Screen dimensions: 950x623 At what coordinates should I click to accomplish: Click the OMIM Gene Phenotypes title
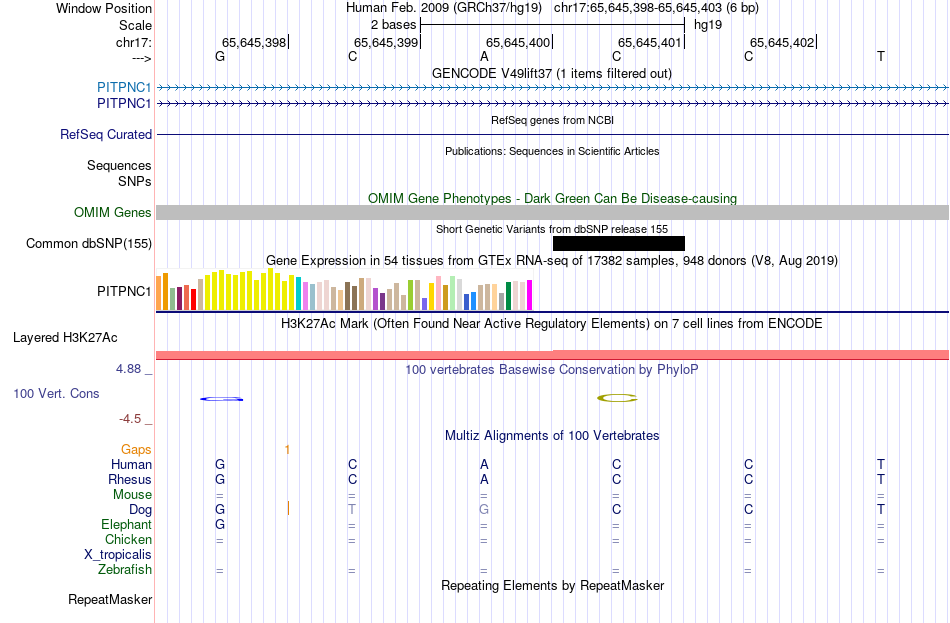coord(553,198)
